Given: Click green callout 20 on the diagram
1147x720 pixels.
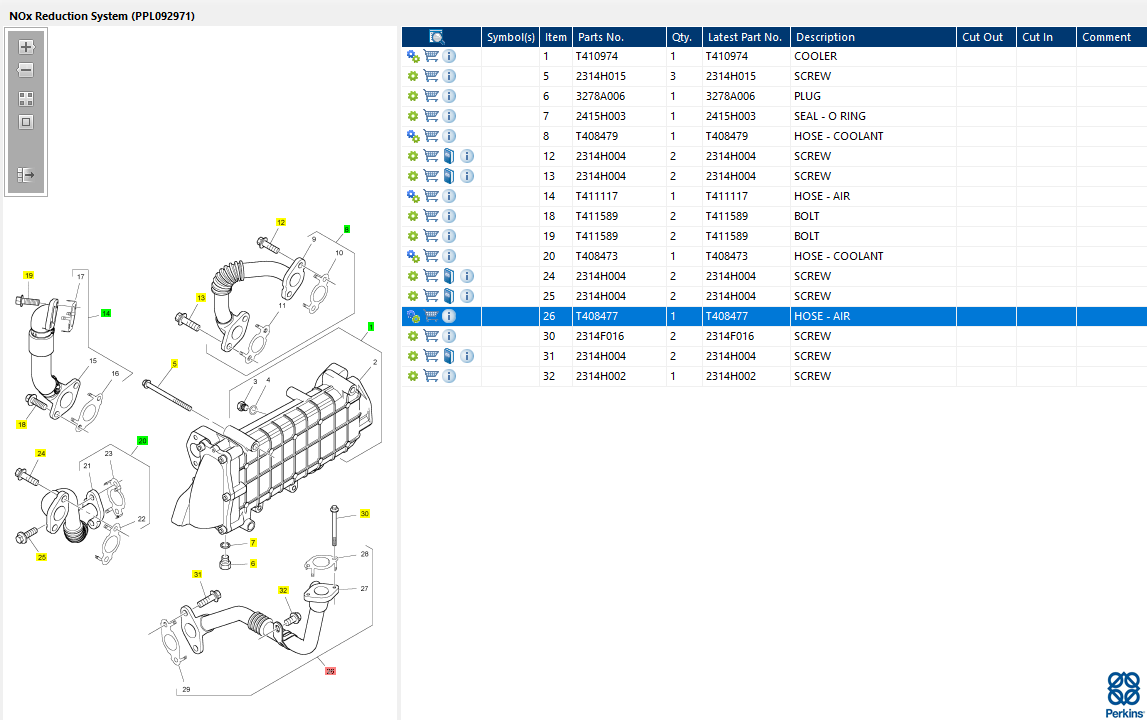Looking at the screenshot, I should (x=143, y=440).
